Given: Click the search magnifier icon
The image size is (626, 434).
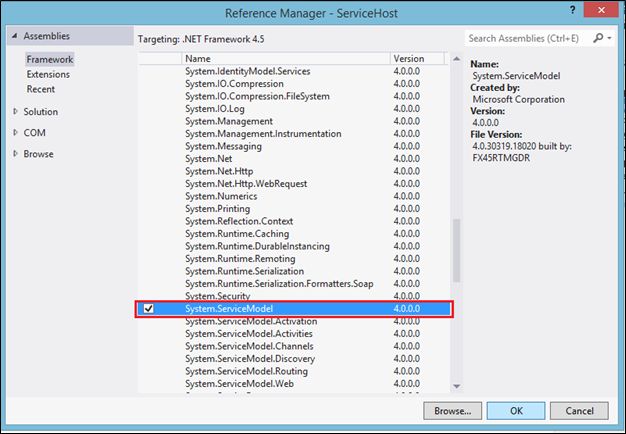Looking at the screenshot, I should pyautogui.click(x=597, y=38).
